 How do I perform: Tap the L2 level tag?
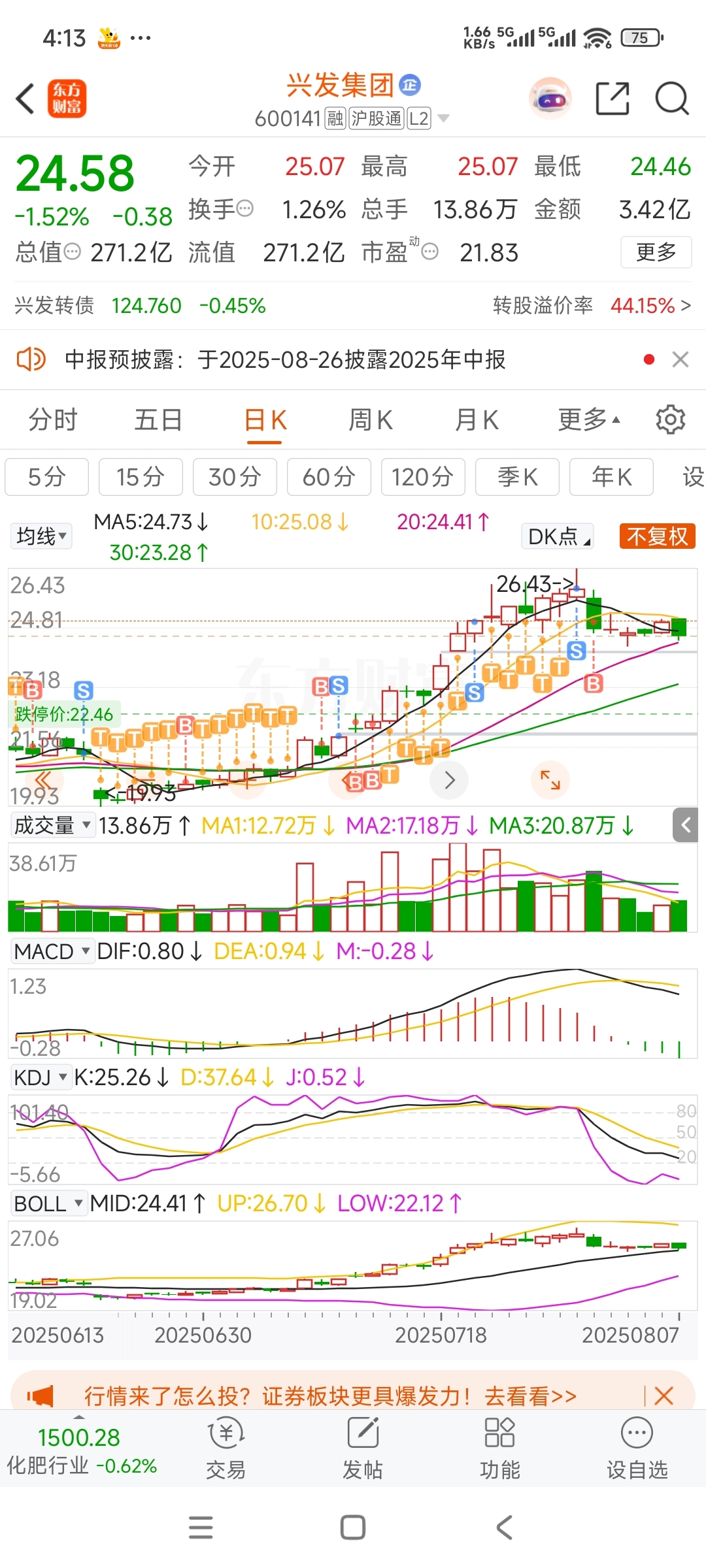[x=419, y=118]
